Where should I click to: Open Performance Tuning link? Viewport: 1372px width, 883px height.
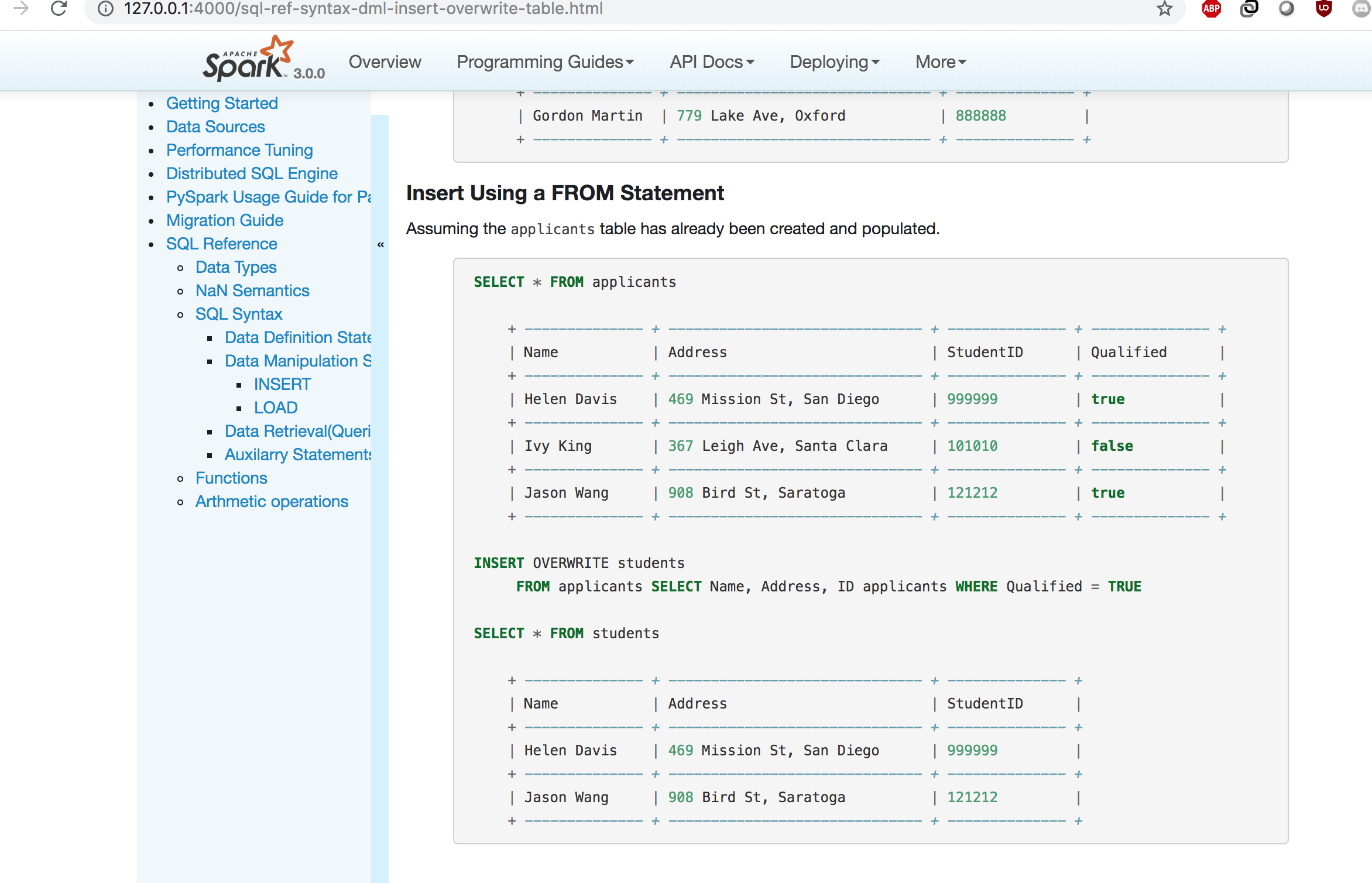(x=239, y=150)
